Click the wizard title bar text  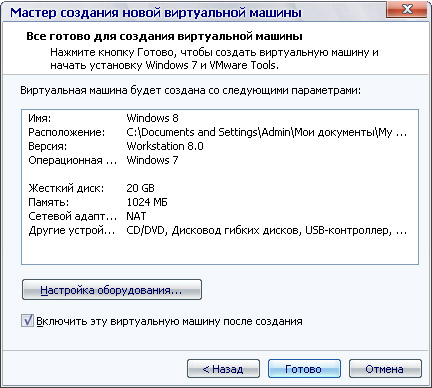coord(156,13)
